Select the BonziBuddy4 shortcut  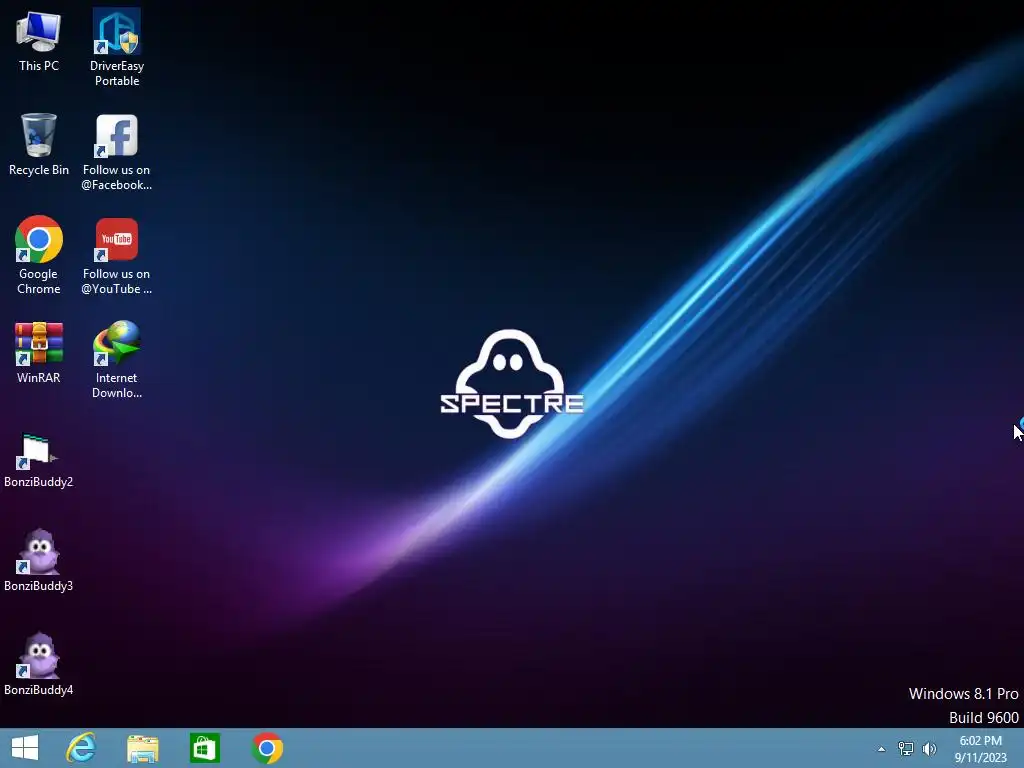tap(39, 664)
